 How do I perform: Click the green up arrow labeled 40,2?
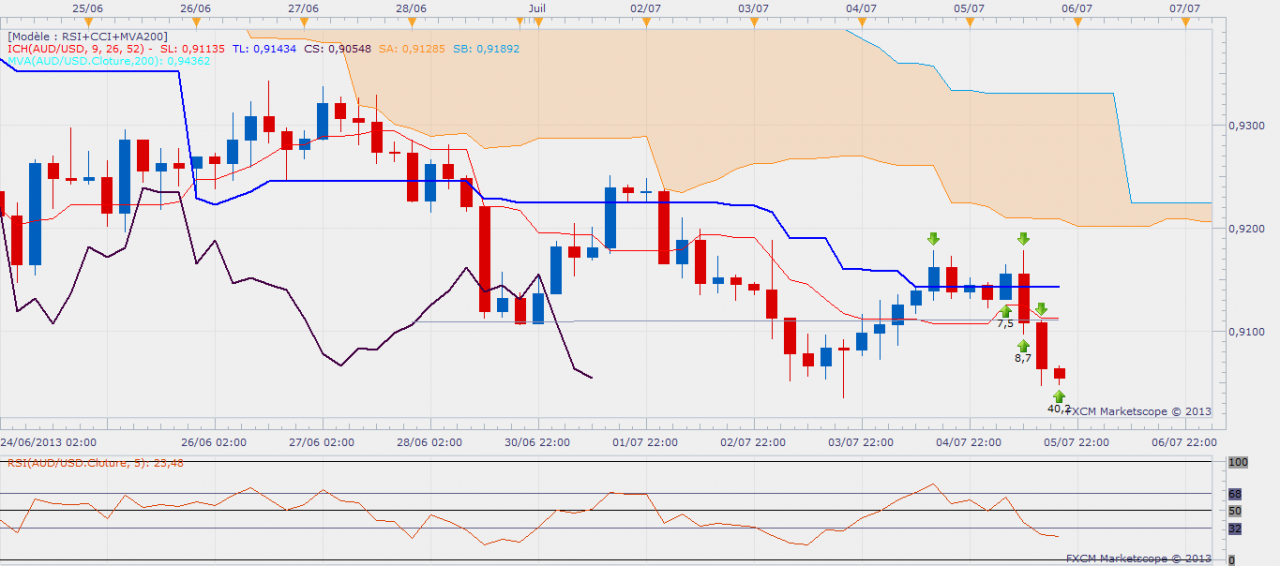(1059, 396)
